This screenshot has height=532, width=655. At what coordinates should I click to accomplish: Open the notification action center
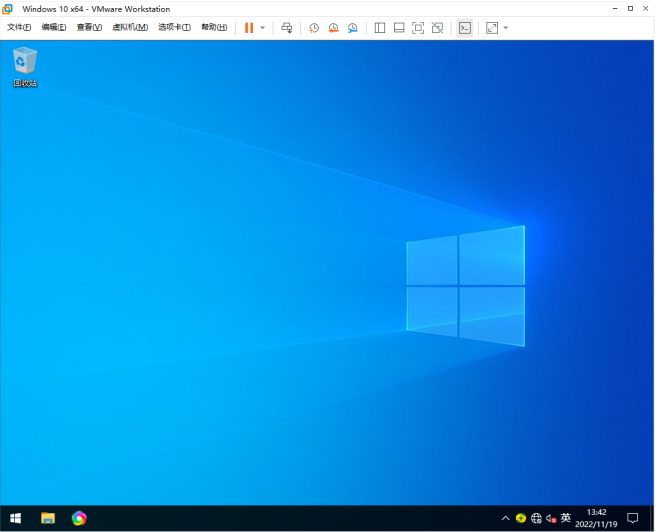[x=632, y=518]
